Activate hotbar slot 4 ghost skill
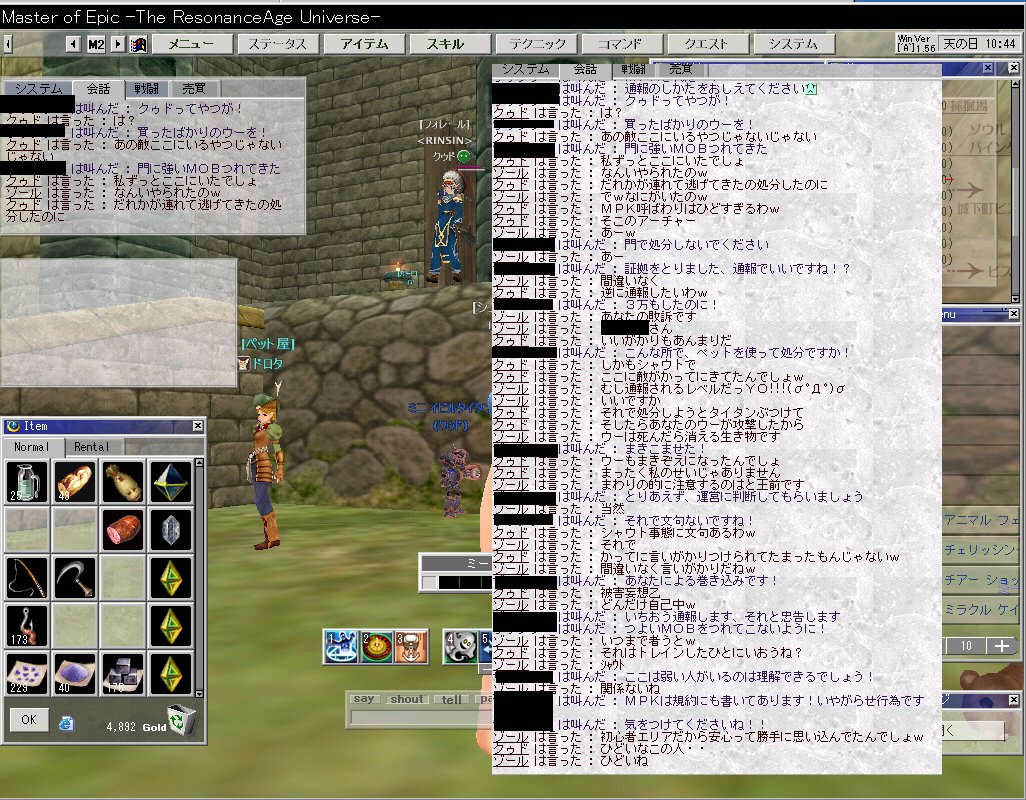 click(461, 646)
